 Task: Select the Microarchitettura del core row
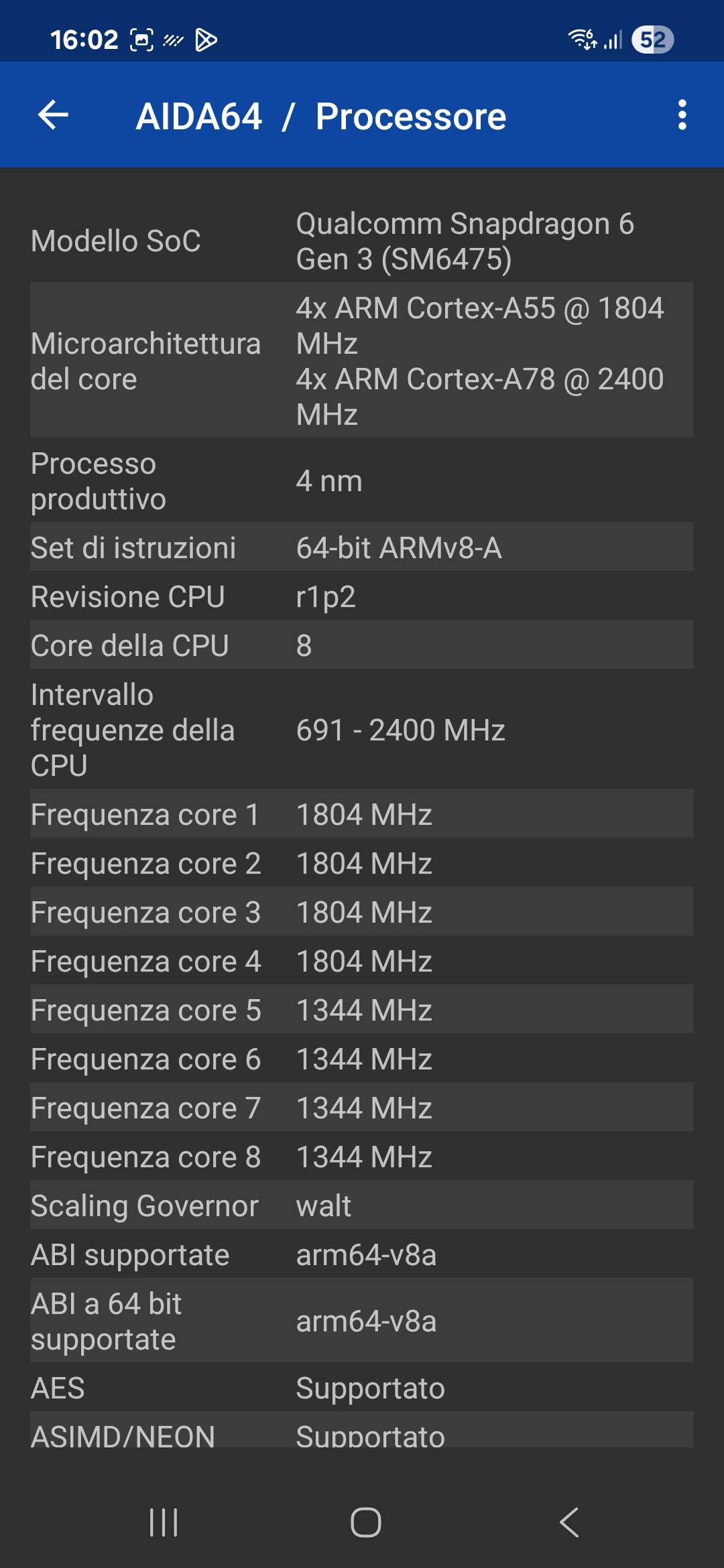coord(362,361)
